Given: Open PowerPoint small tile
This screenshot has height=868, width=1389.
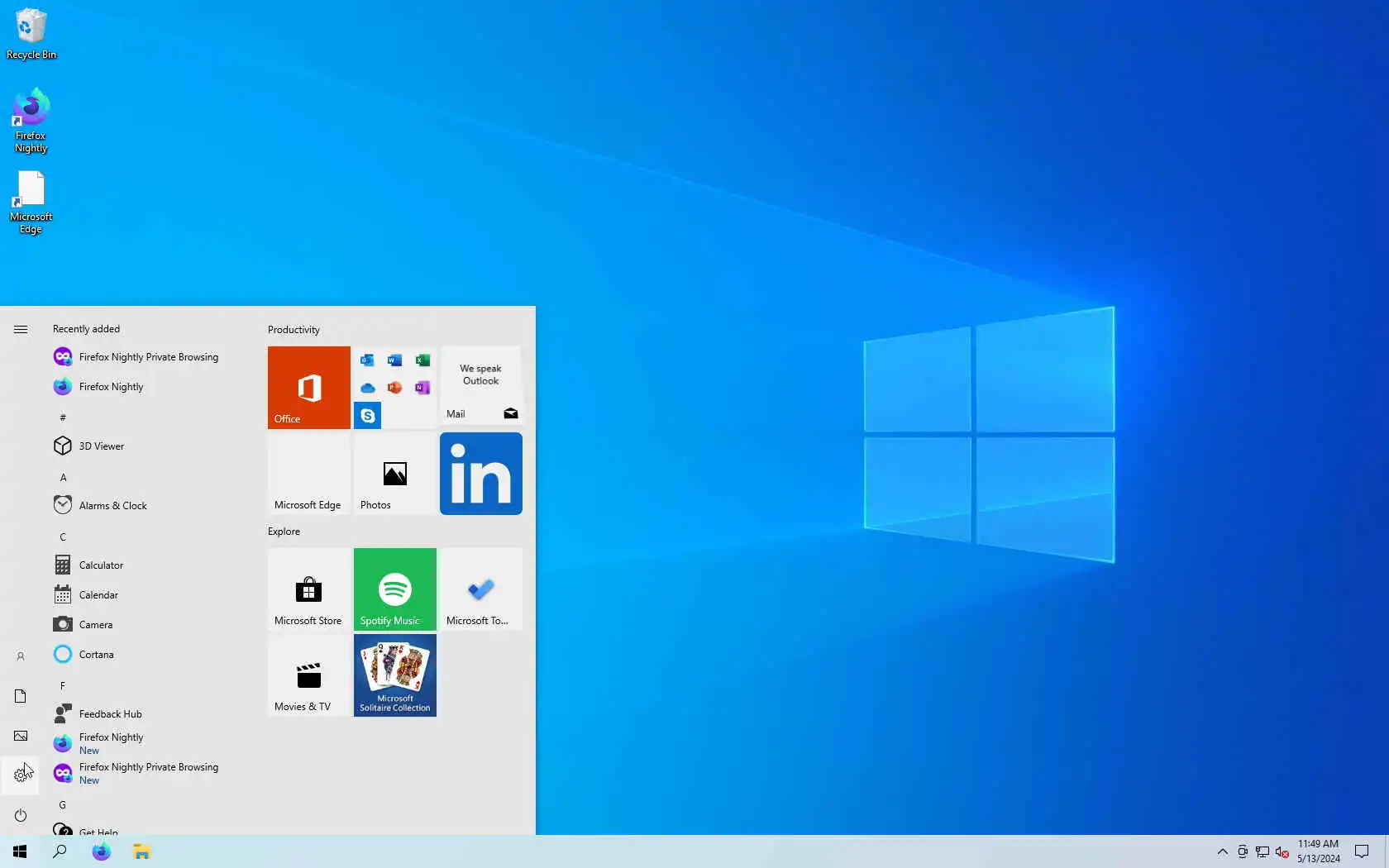Looking at the screenshot, I should click(x=395, y=388).
